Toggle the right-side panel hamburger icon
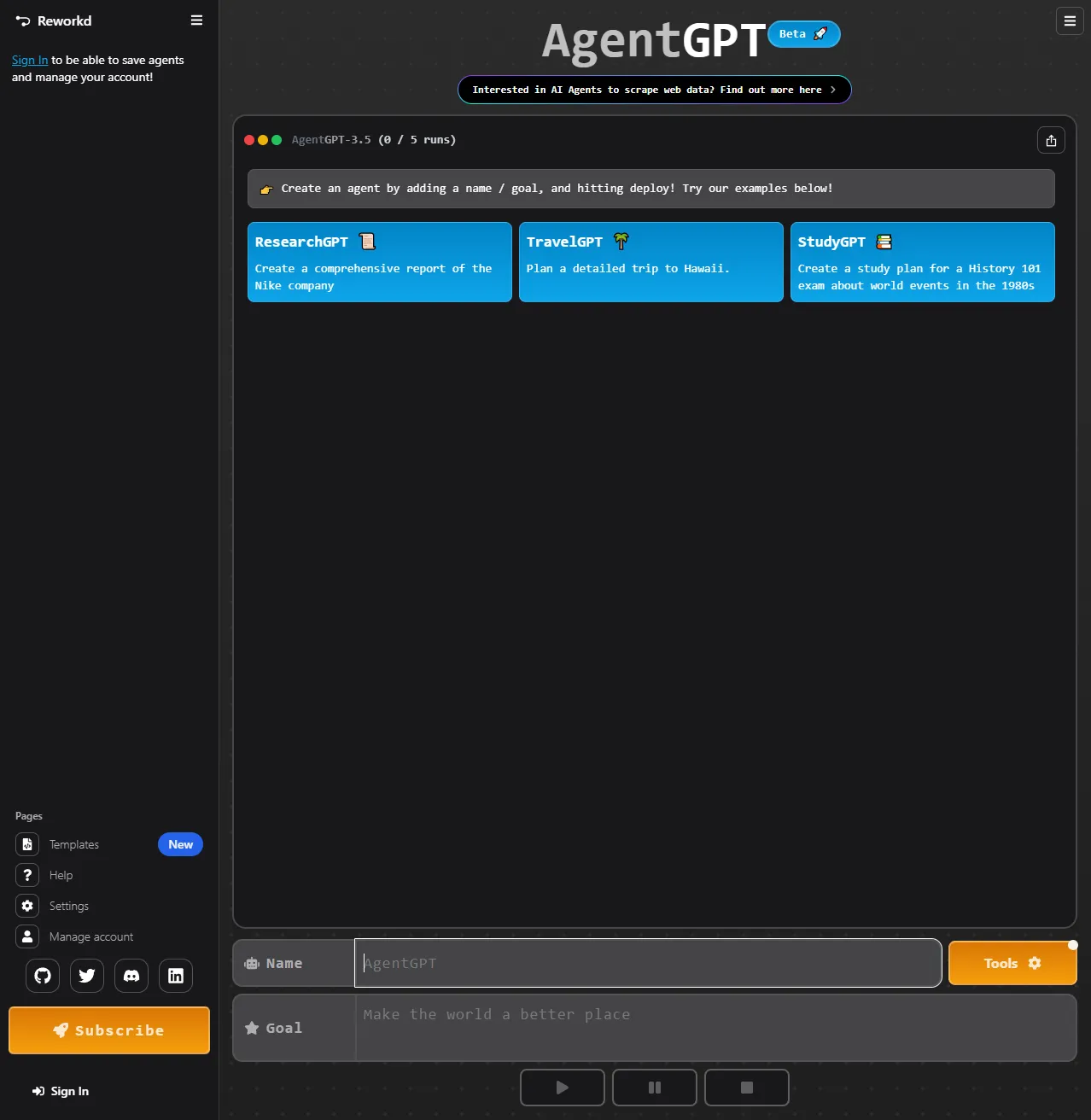This screenshot has height=1120, width=1091. [x=1070, y=21]
